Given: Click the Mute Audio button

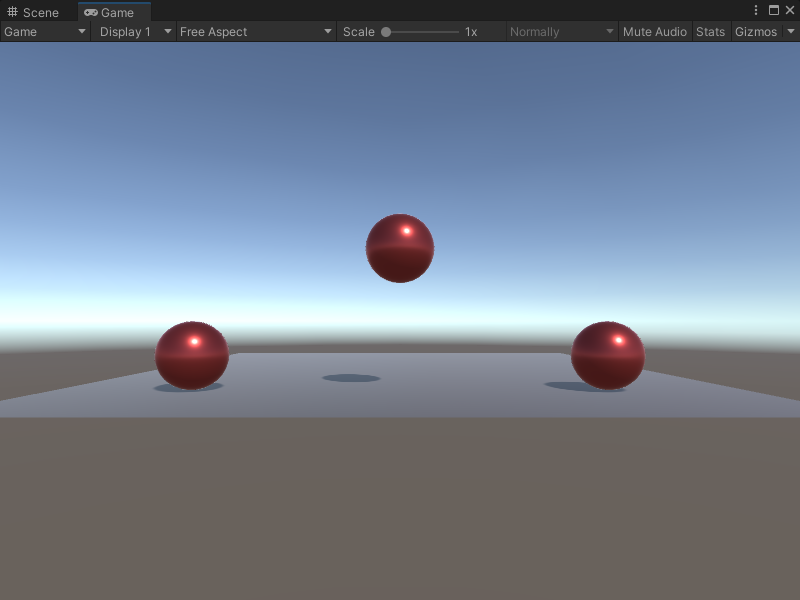Looking at the screenshot, I should click(x=655, y=31).
